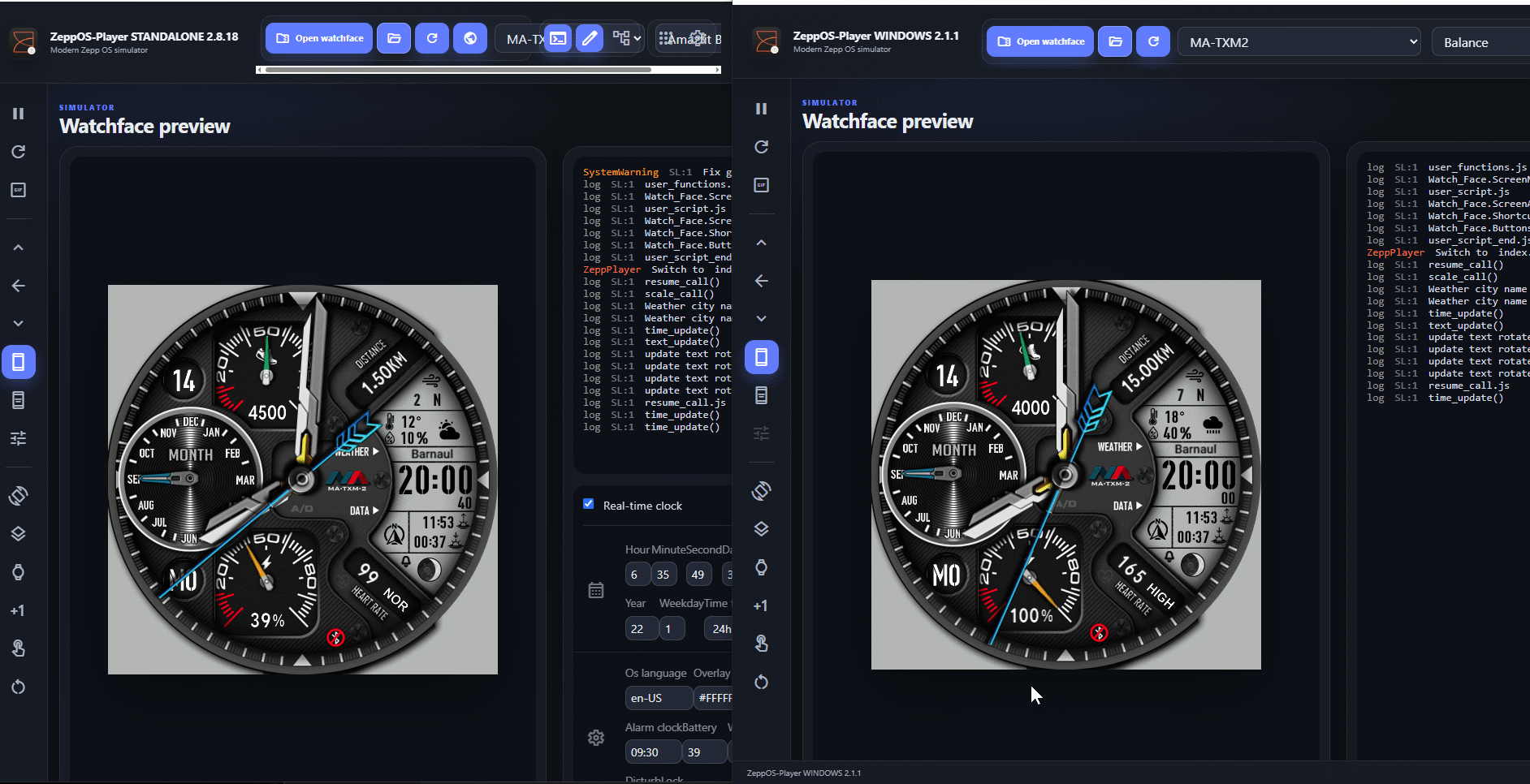Click the GIF capture icon in STANDALONE sidebar
1530x784 pixels.
coord(18,190)
